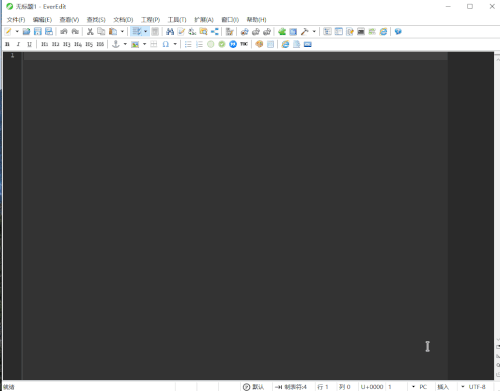Click the color palette icon

259,44
